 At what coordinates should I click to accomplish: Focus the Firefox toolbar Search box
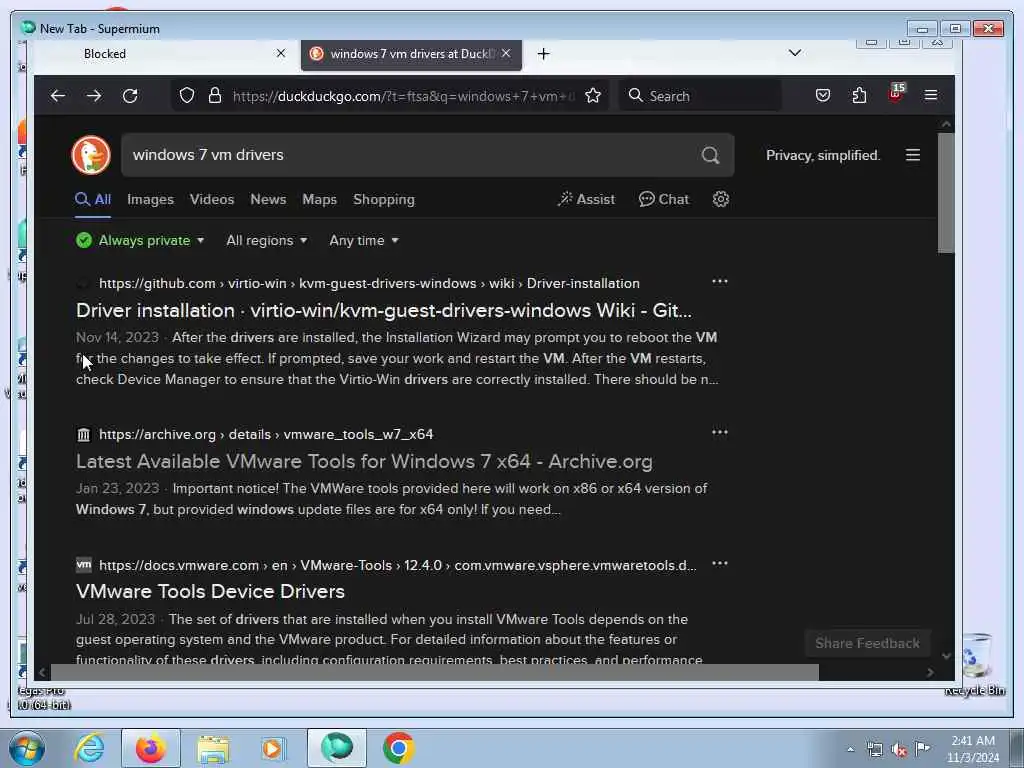point(700,96)
